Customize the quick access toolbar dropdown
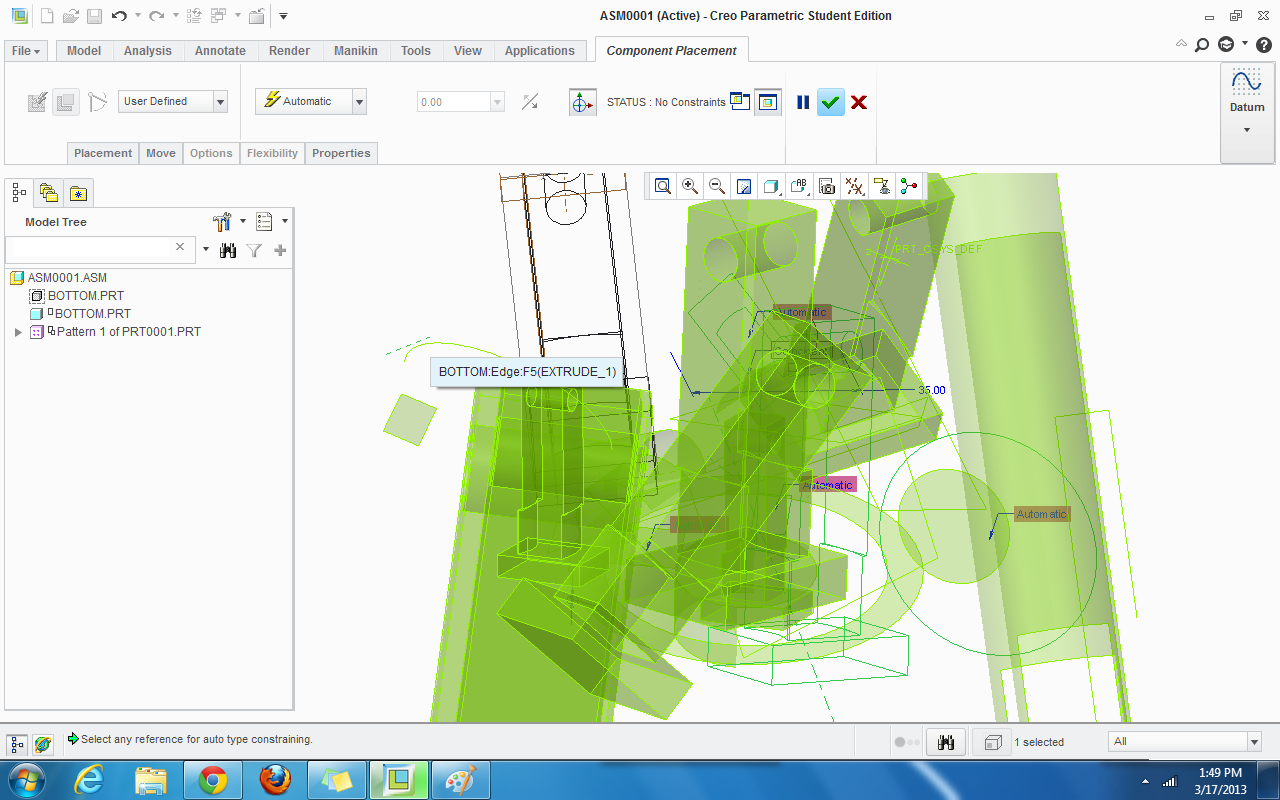 pos(284,16)
